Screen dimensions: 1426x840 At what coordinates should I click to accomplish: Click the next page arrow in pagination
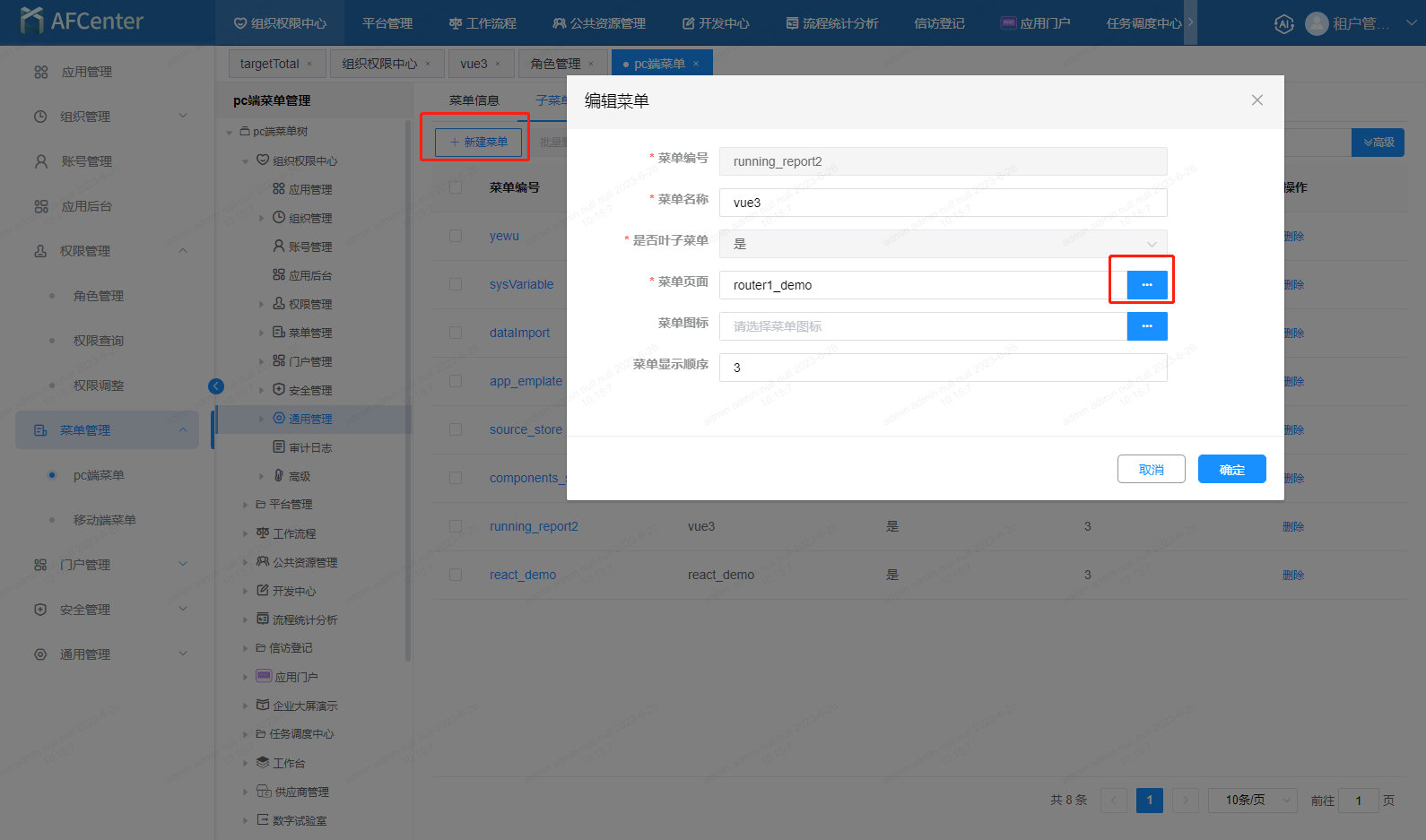1186,801
